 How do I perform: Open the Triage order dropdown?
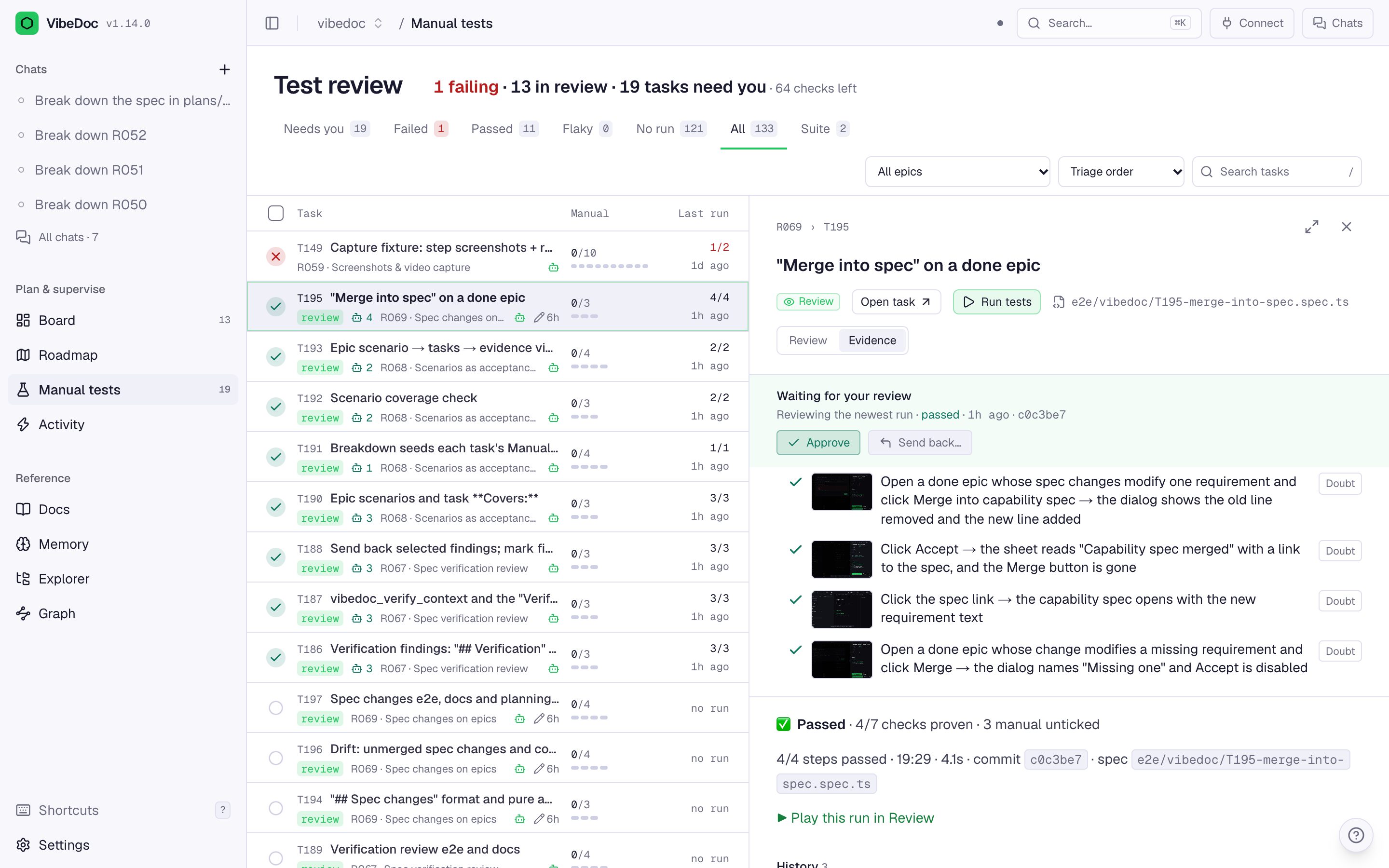[x=1121, y=172]
